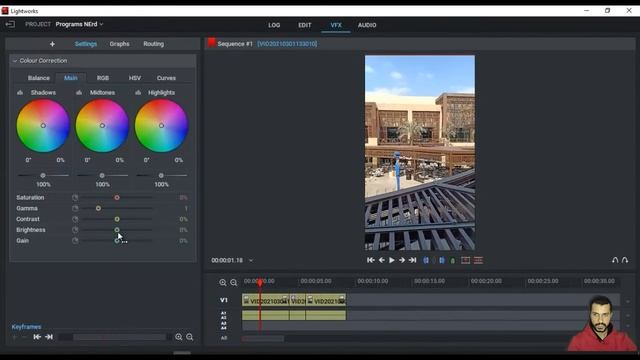
Task: Select the first clip on V1 track
Action: click(x=265, y=300)
